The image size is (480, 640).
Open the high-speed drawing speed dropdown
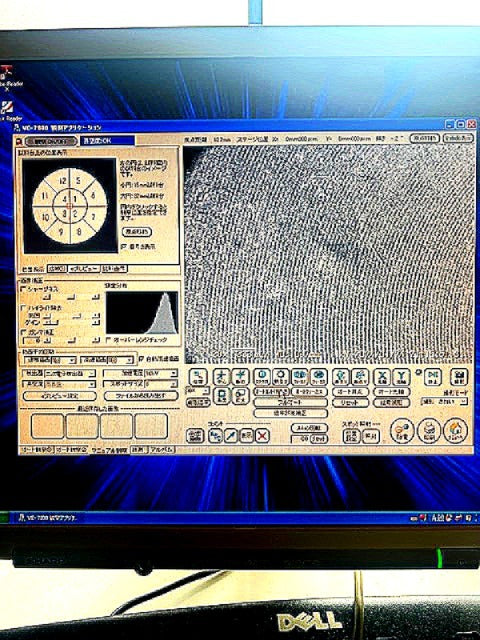pos(129,360)
